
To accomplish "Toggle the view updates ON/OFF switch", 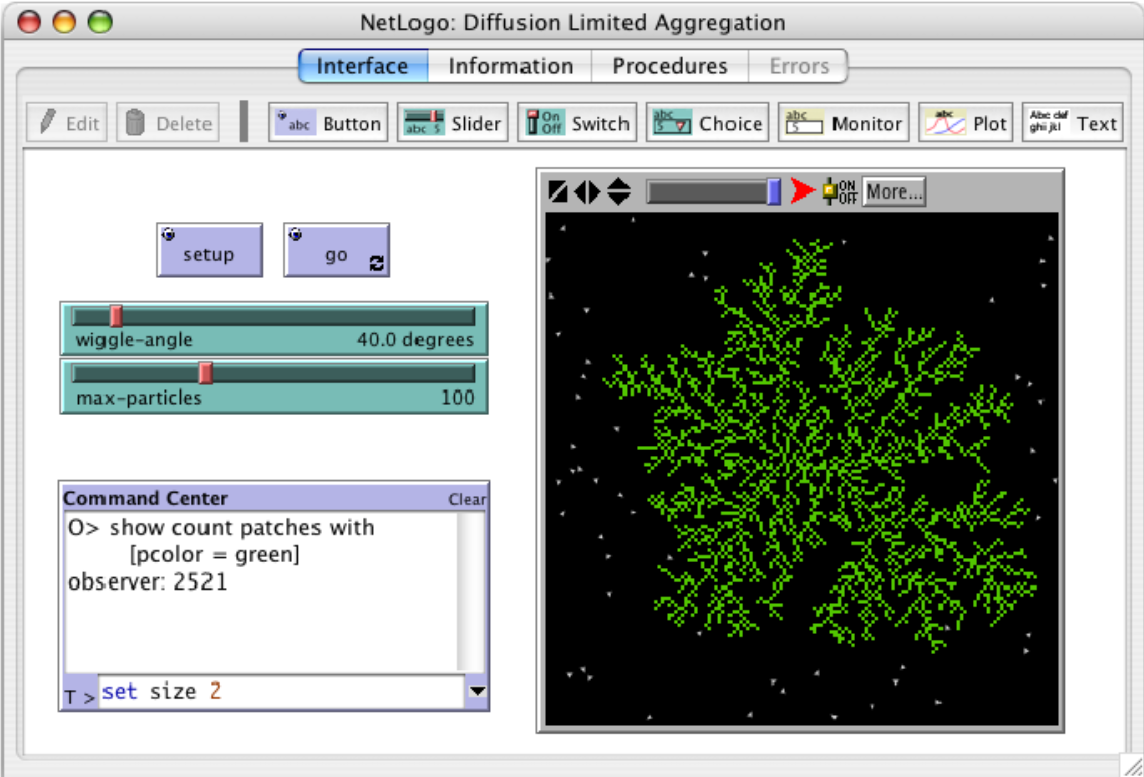I will tap(839, 192).
